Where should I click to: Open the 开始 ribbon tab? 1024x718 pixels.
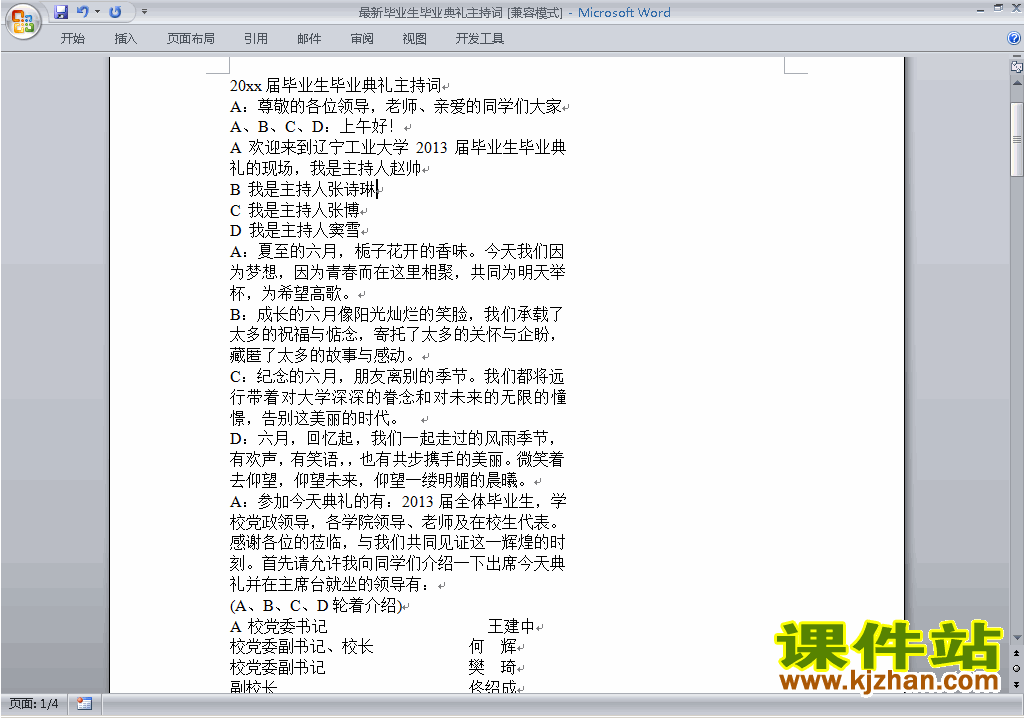(x=72, y=39)
